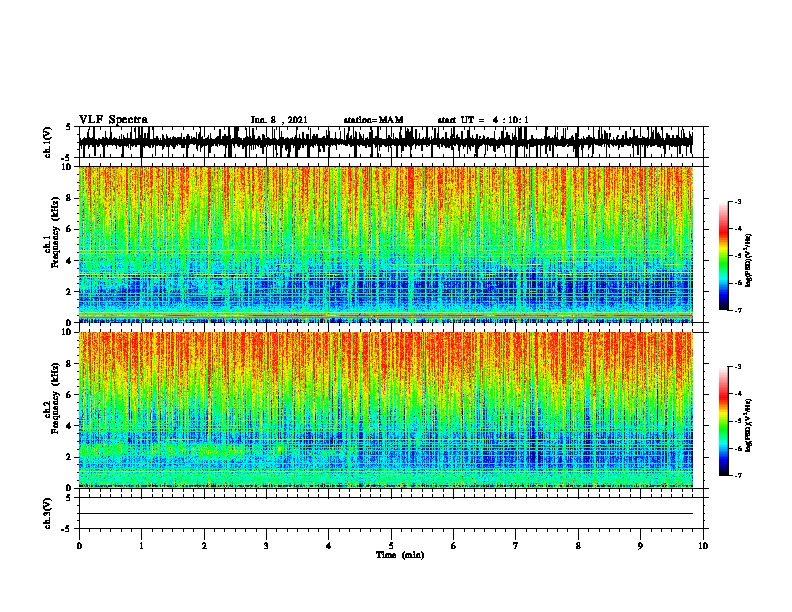Click the ch.1(V) axis label
792x612 pixels.
point(48,142)
